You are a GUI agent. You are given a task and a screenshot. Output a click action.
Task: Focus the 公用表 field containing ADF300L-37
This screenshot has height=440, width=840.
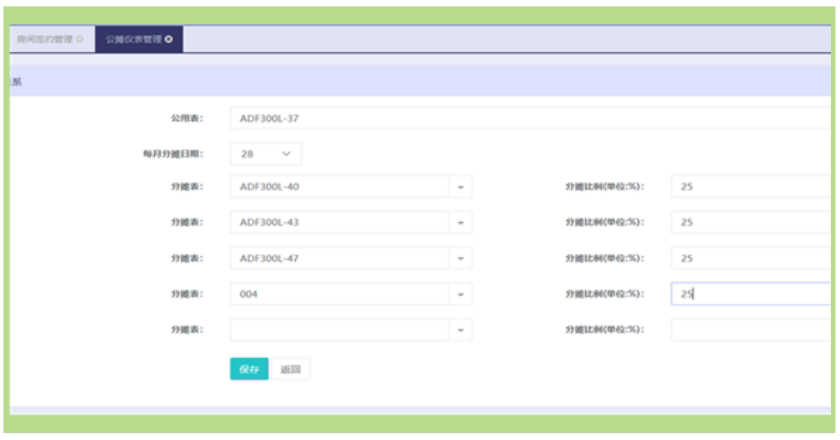[530, 118]
